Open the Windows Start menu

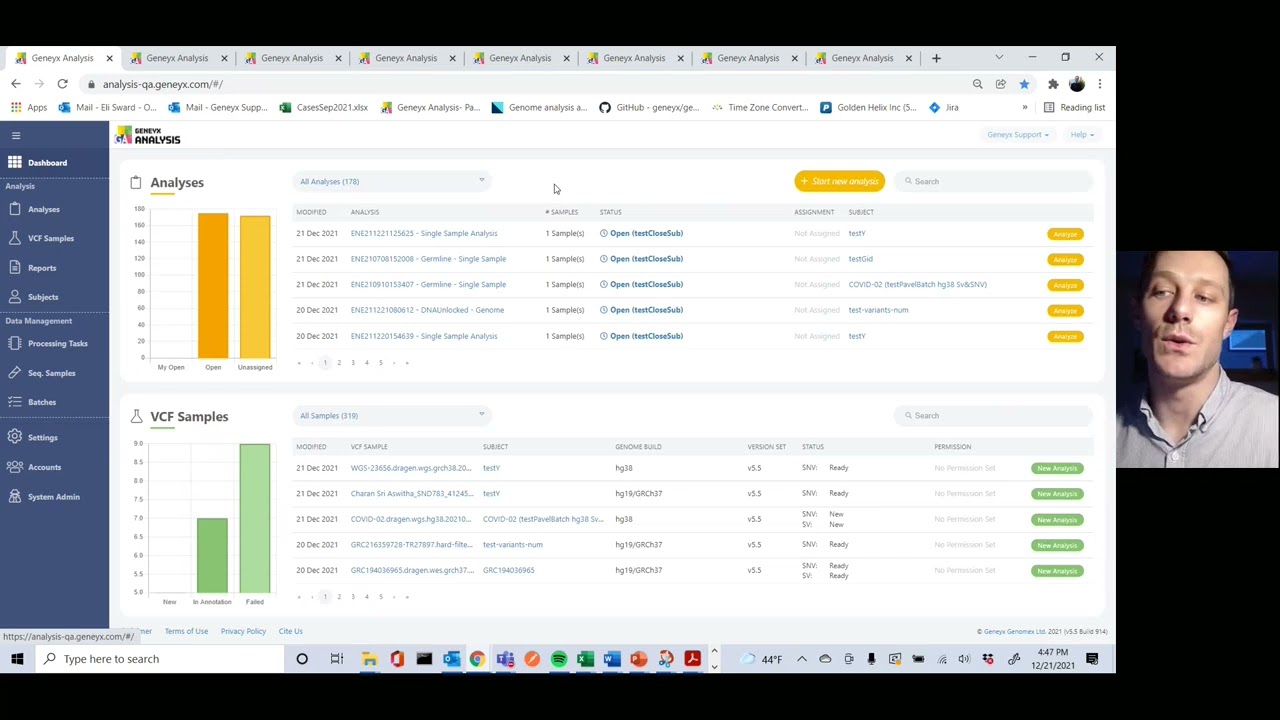pos(17,659)
